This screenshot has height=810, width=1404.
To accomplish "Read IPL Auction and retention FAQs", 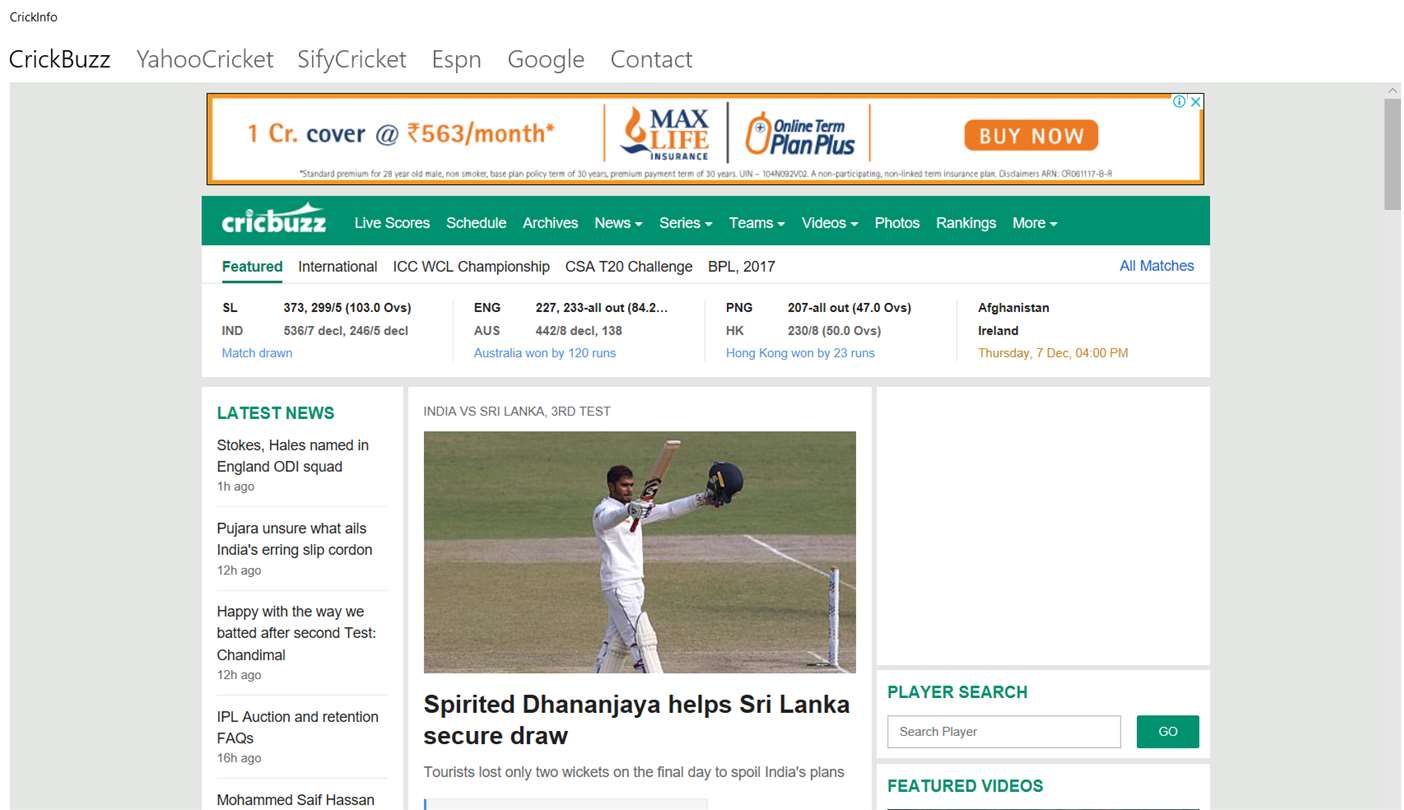I will tap(298, 727).
